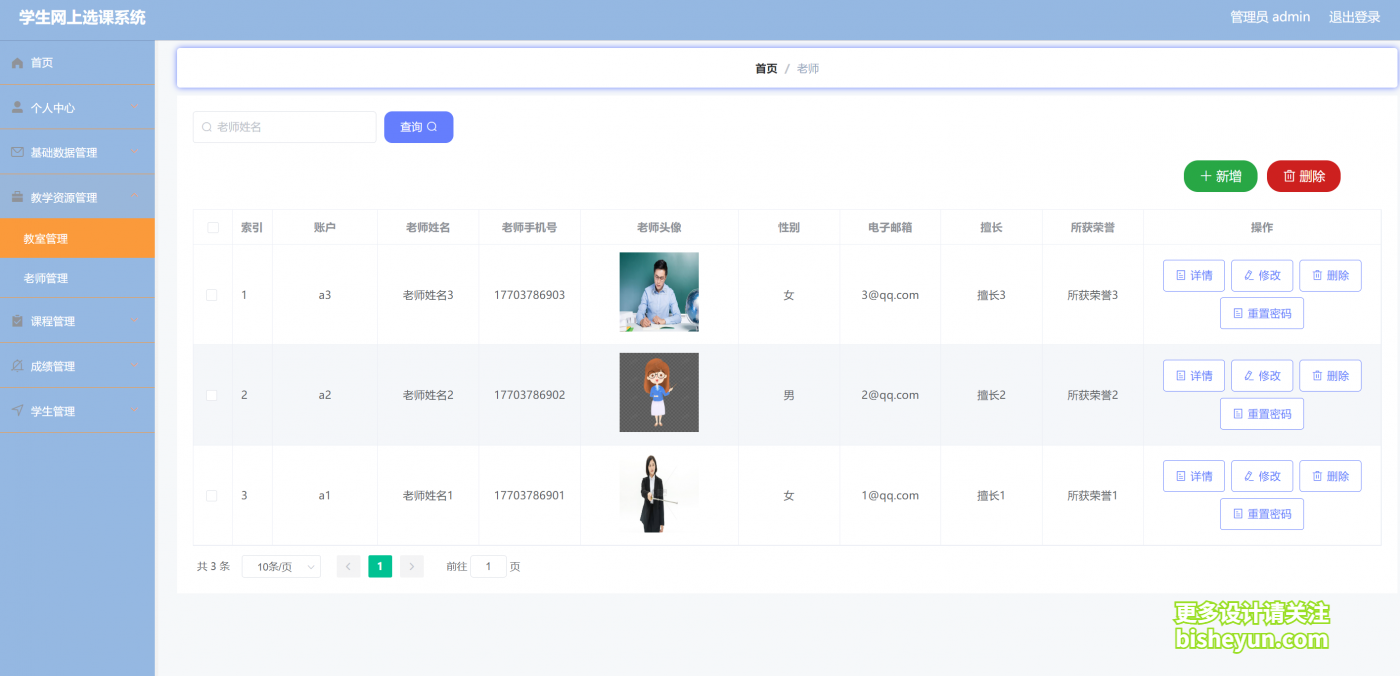Click 退出登录 to log out

[x=1354, y=17]
